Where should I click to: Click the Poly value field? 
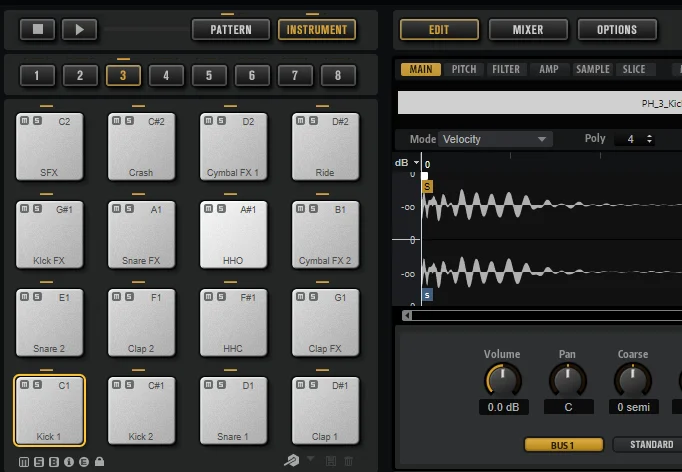coord(630,139)
